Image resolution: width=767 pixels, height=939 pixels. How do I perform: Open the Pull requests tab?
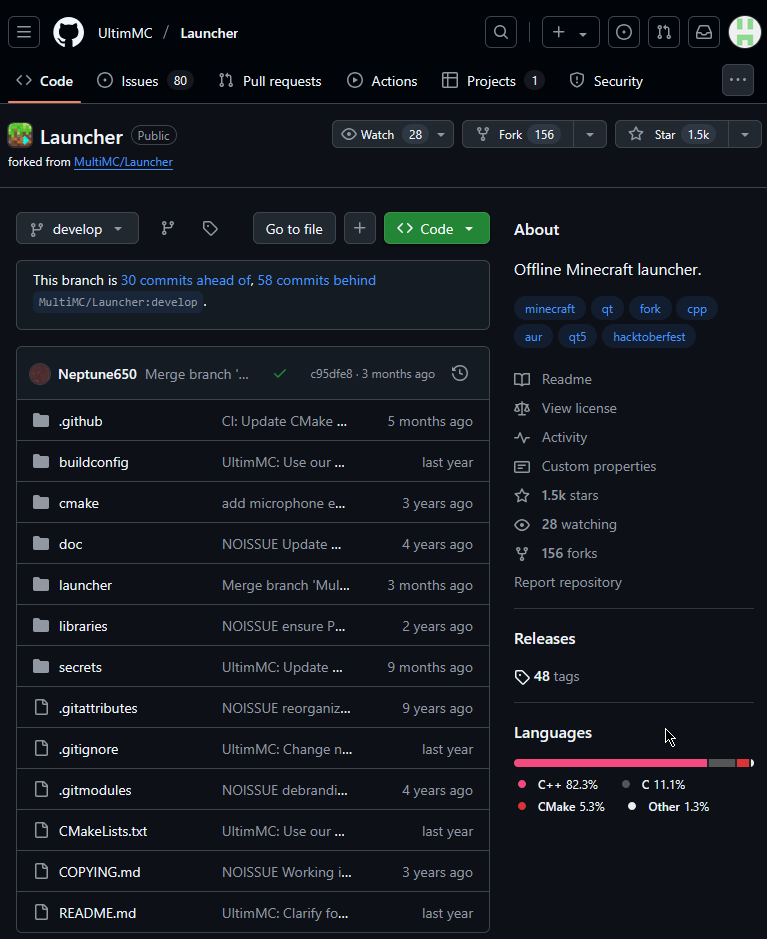coord(270,81)
